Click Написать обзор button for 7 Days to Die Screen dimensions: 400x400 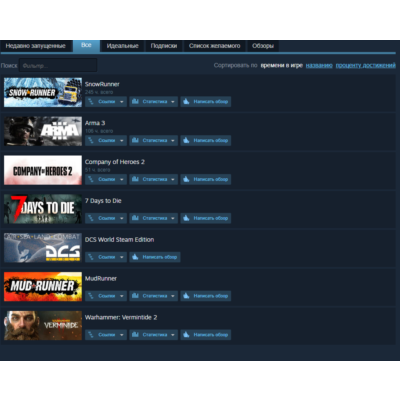pos(206,218)
